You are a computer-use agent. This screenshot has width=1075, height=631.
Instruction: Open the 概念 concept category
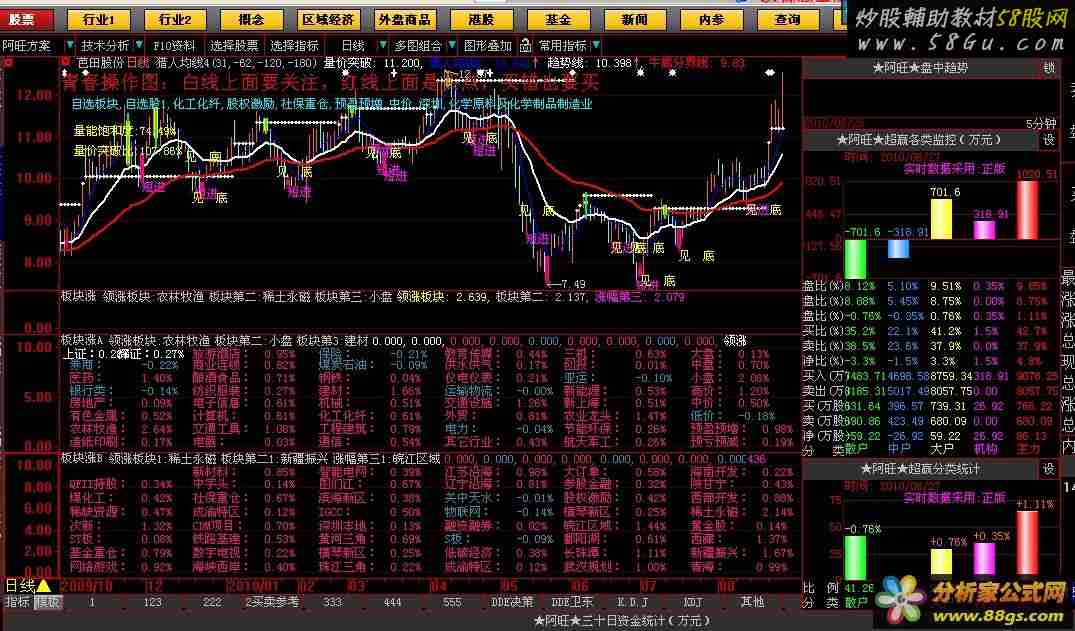point(251,20)
